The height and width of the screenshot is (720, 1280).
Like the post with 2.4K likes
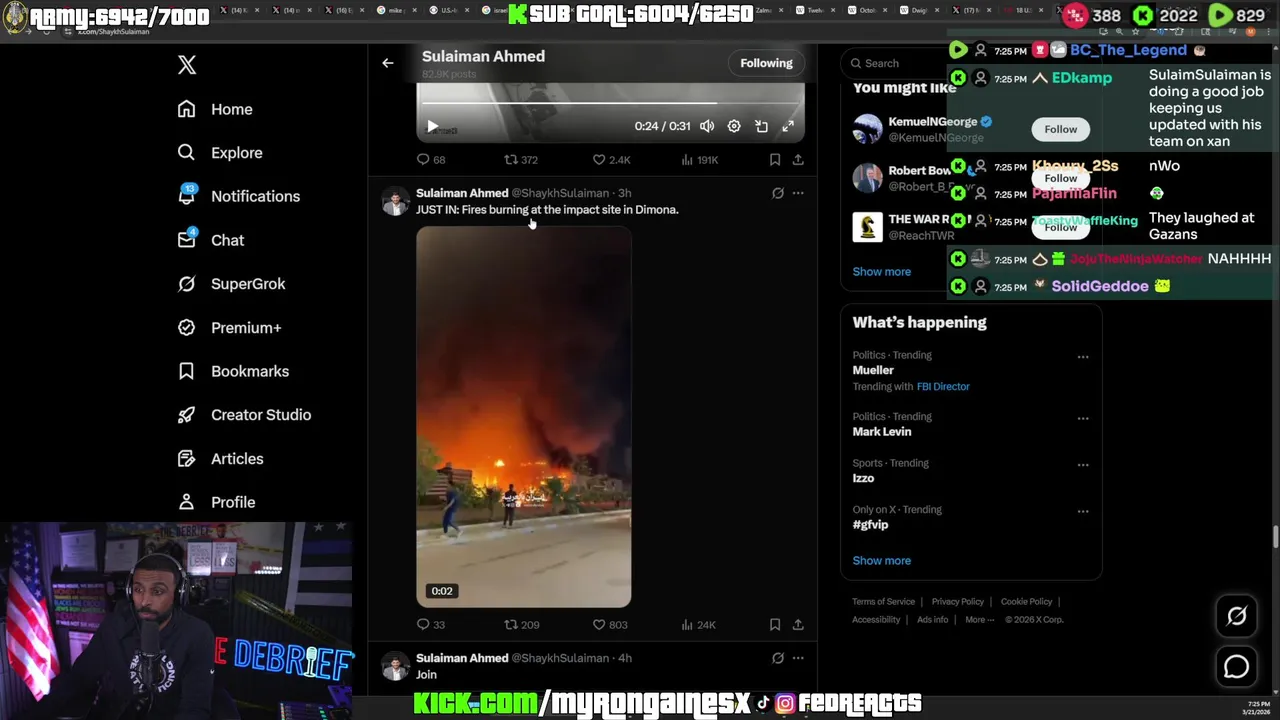[x=611, y=160]
